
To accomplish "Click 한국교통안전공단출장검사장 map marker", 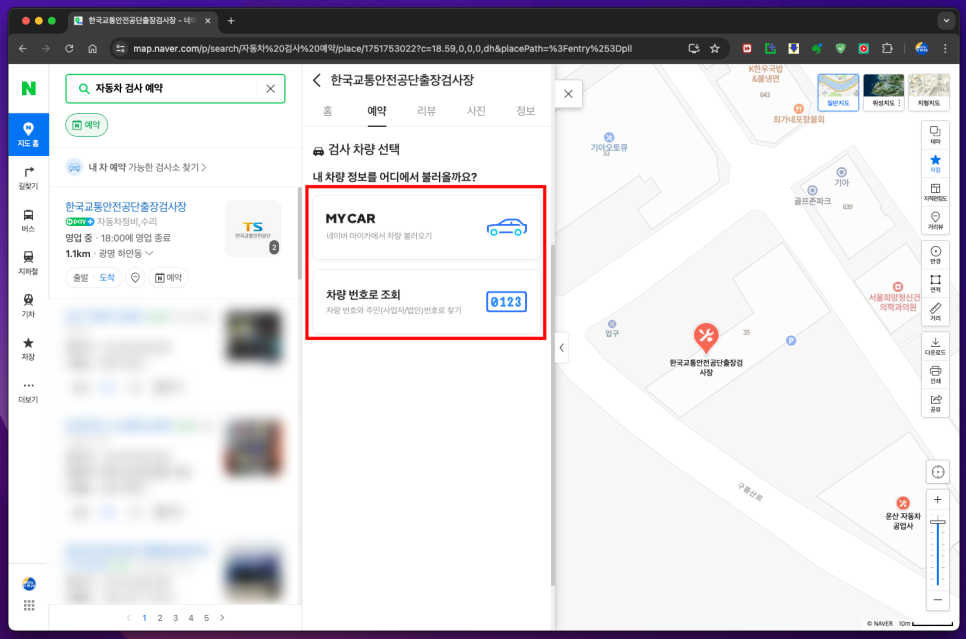I will pyautogui.click(x=706, y=338).
